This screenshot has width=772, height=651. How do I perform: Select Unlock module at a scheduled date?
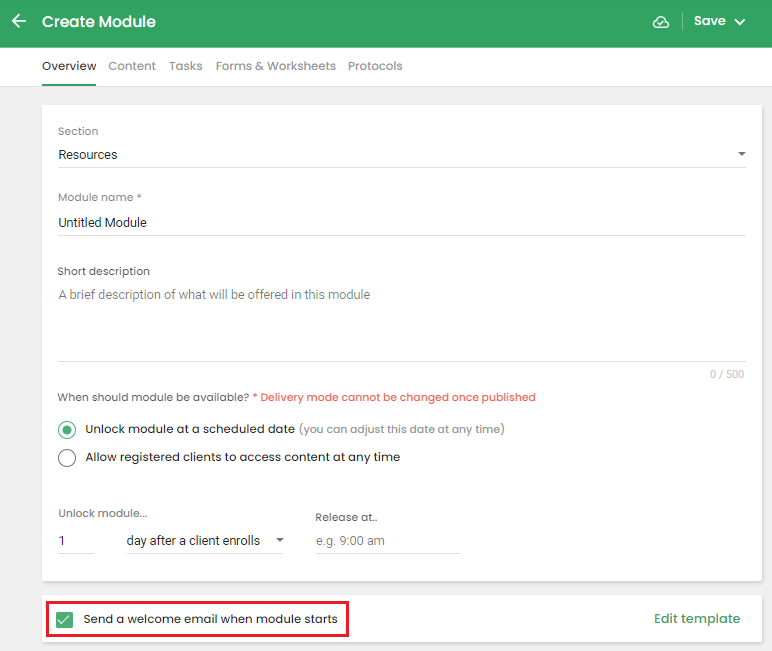point(67,430)
